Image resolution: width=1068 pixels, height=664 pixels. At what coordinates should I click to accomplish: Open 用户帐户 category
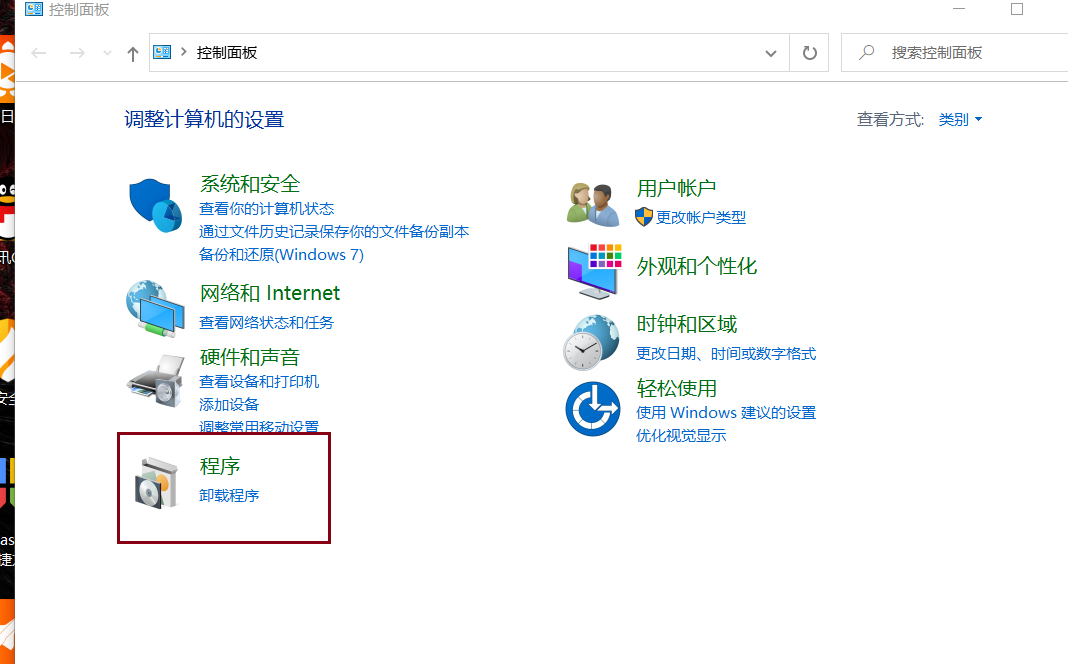[x=676, y=188]
